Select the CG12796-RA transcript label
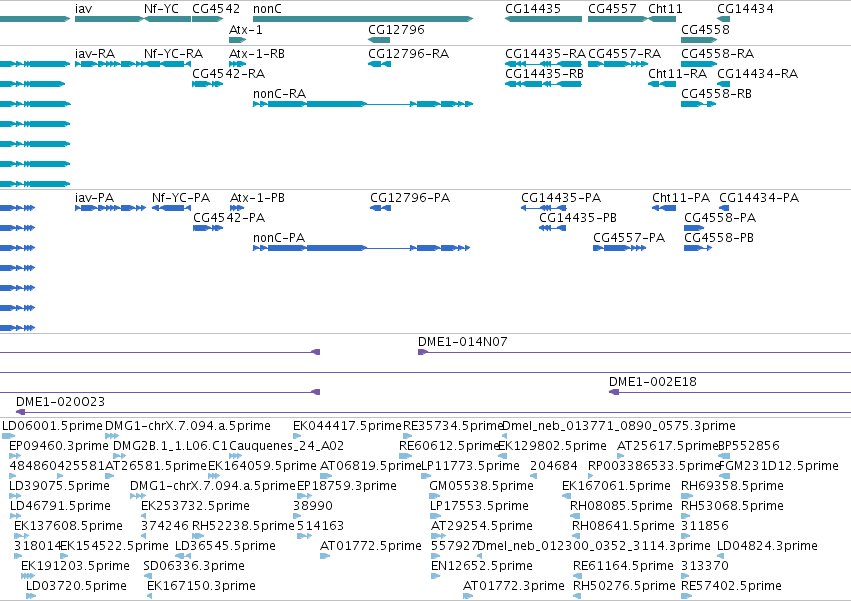Screen dimensions: 851x601 (x=409, y=54)
